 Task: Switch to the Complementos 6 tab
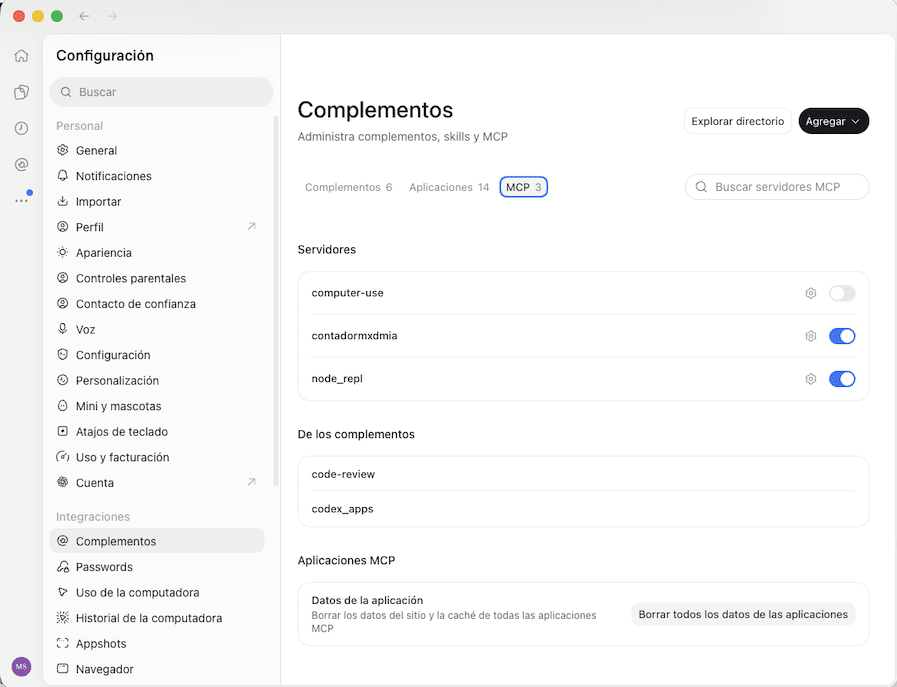(x=348, y=187)
